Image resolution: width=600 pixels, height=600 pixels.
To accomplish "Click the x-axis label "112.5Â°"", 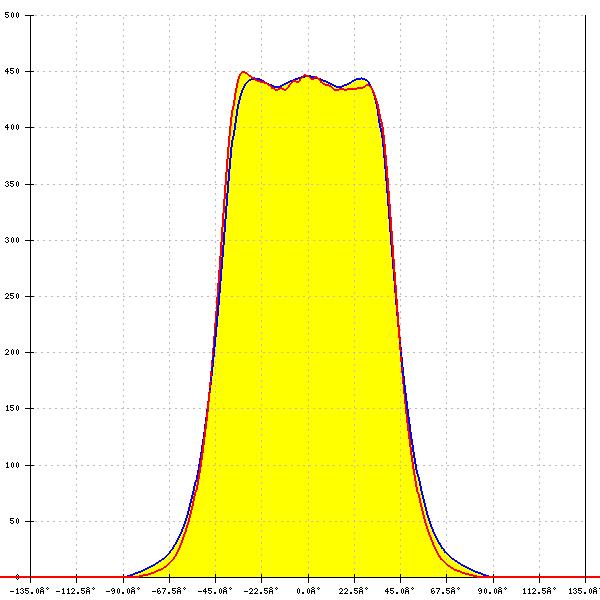I will [x=540, y=591].
